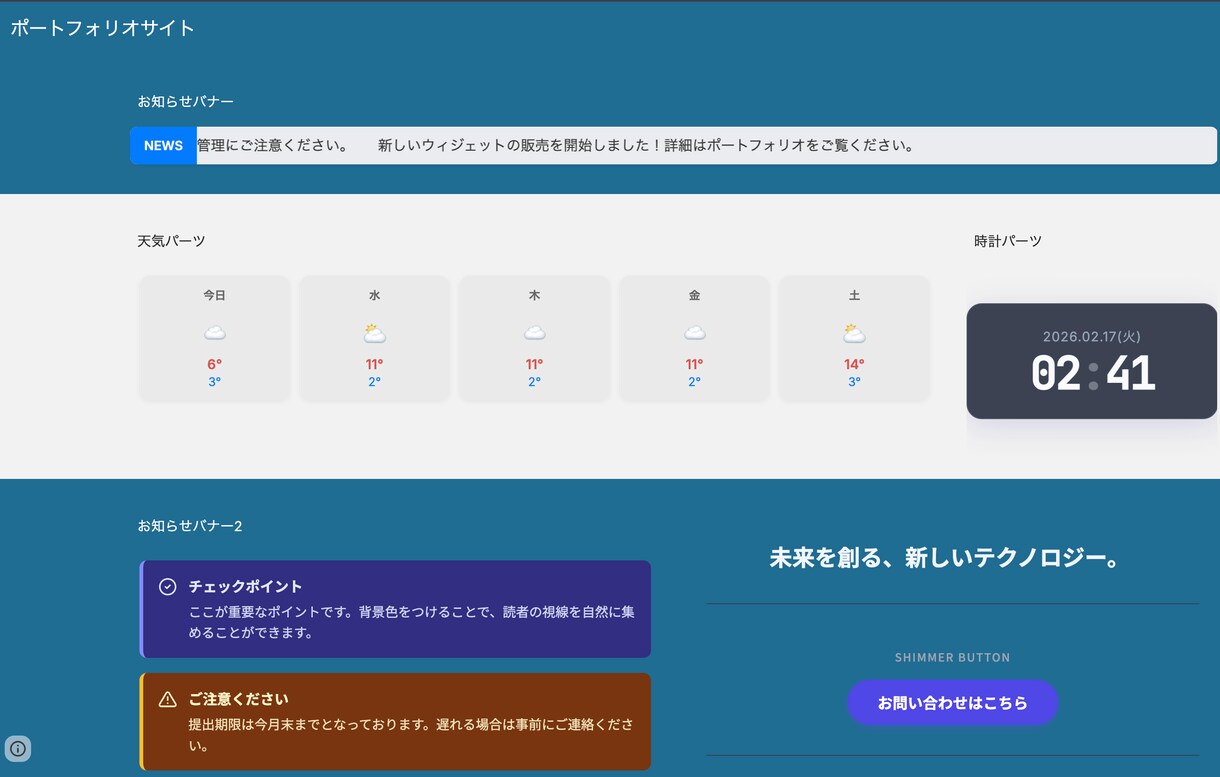1220x777 pixels.
Task: Click the 2026.02.17(火) date text
Action: 1092,337
